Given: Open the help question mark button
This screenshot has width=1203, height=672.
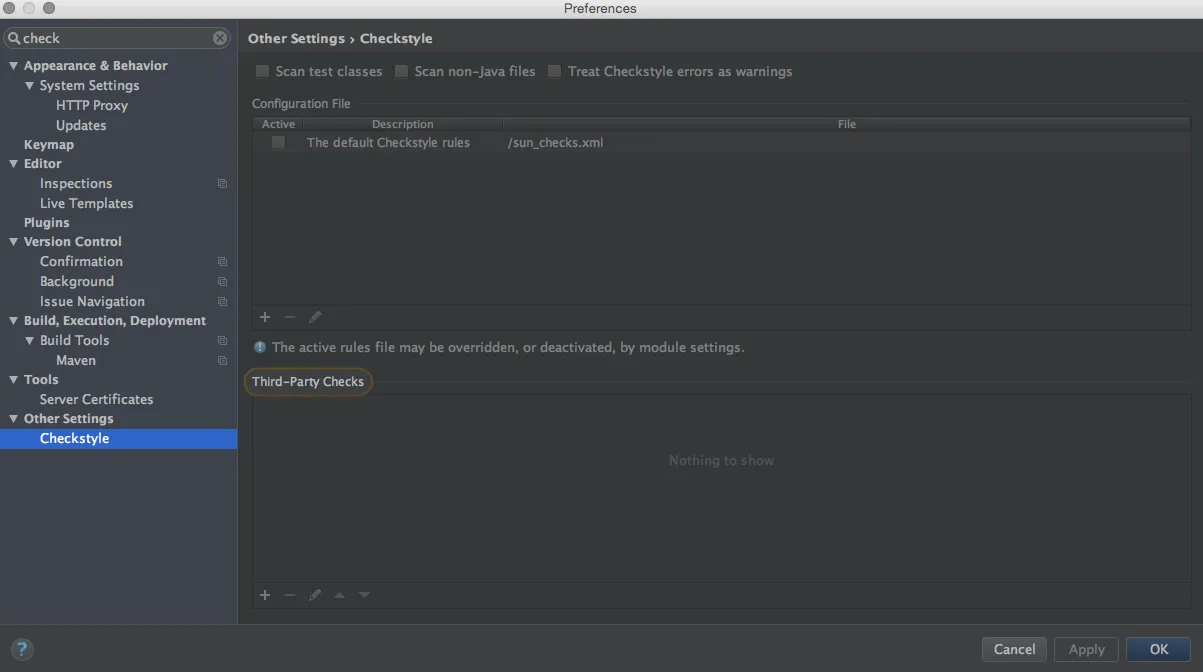Looking at the screenshot, I should coord(22,649).
